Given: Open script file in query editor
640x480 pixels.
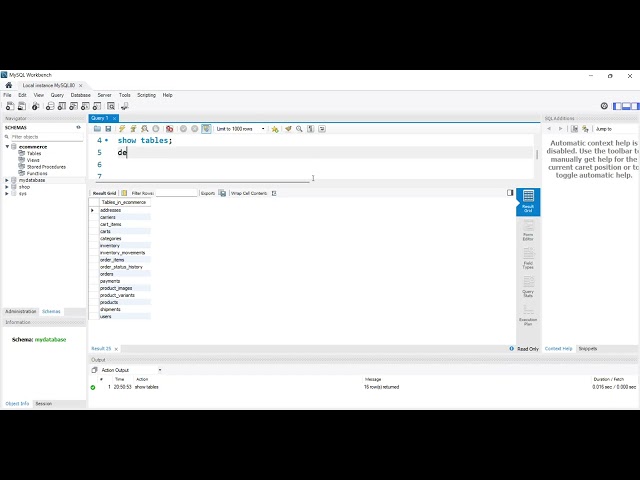Looking at the screenshot, I should [97, 129].
